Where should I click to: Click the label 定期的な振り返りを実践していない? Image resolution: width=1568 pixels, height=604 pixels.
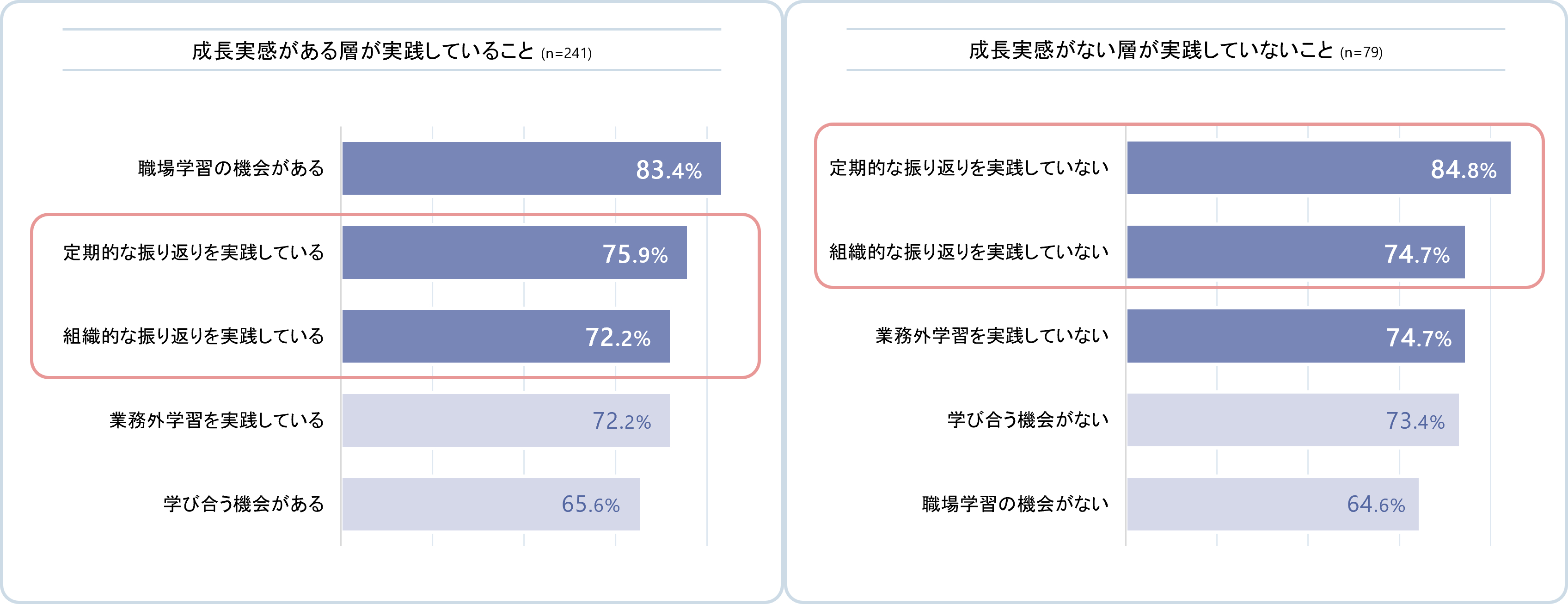pos(969,168)
